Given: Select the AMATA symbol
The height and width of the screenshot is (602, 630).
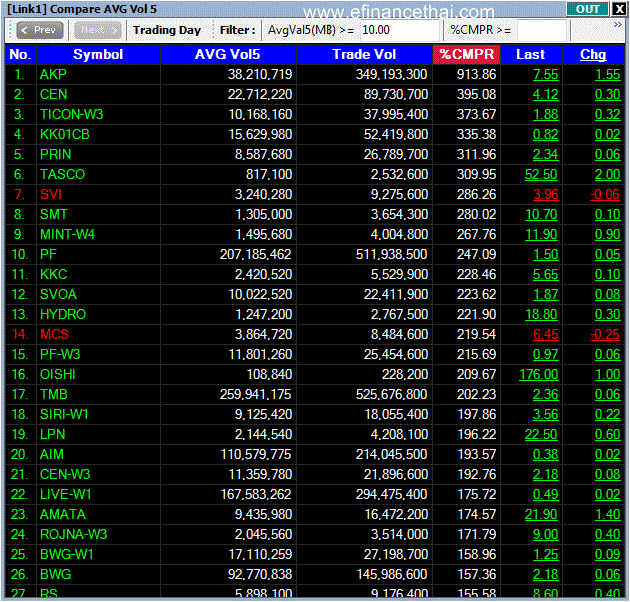Looking at the screenshot, I should [x=63, y=514].
